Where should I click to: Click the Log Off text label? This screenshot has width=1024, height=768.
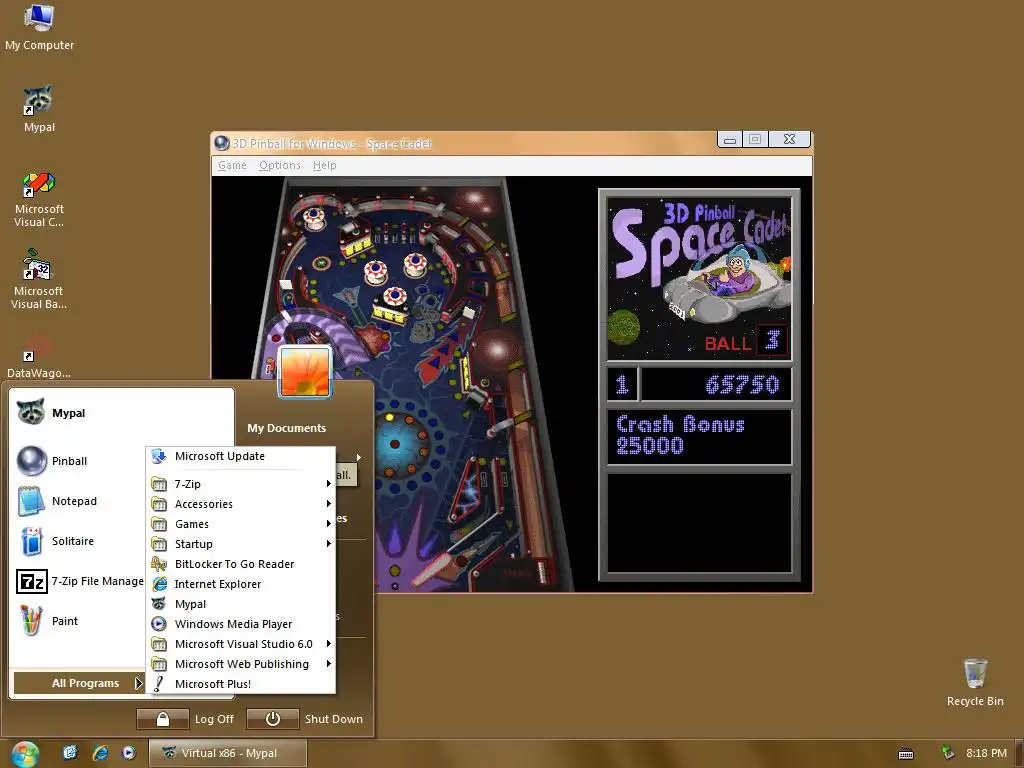[x=214, y=719]
